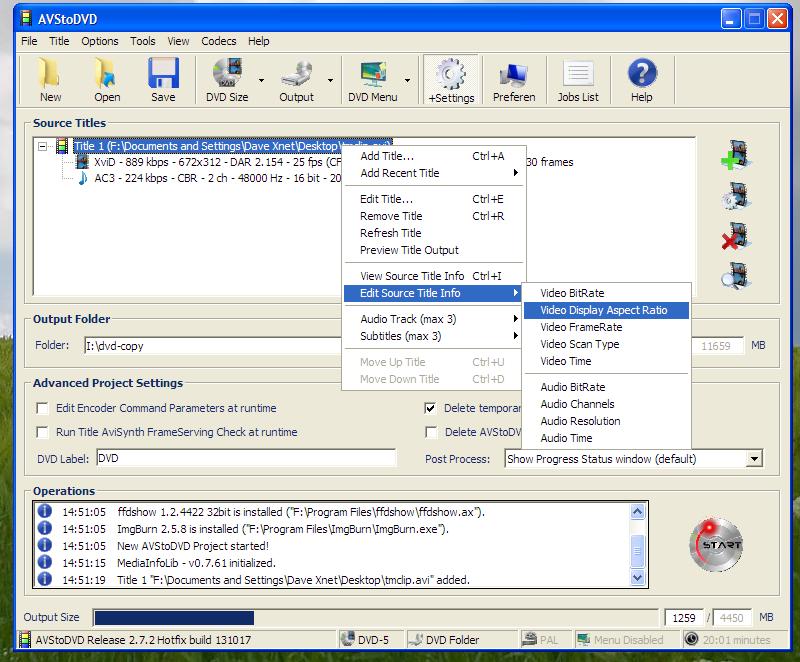Screen dimensions: 800x662
Task: Uncheck the Delete temporary files checkbox
Action: coord(431,408)
